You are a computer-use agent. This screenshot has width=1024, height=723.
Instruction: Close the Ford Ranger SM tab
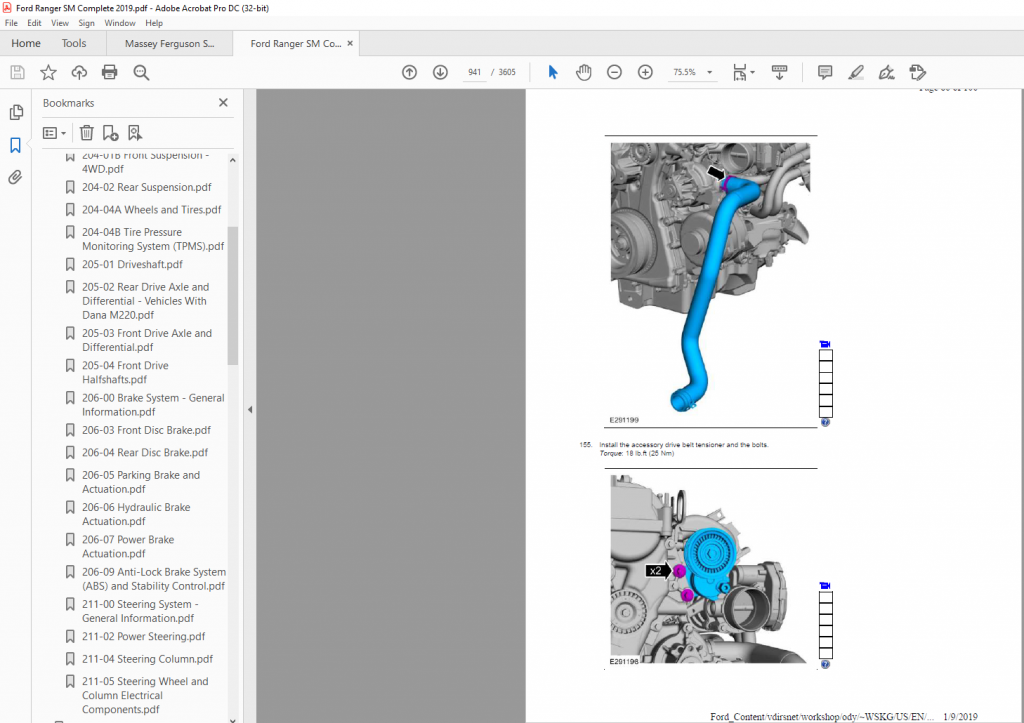click(350, 43)
